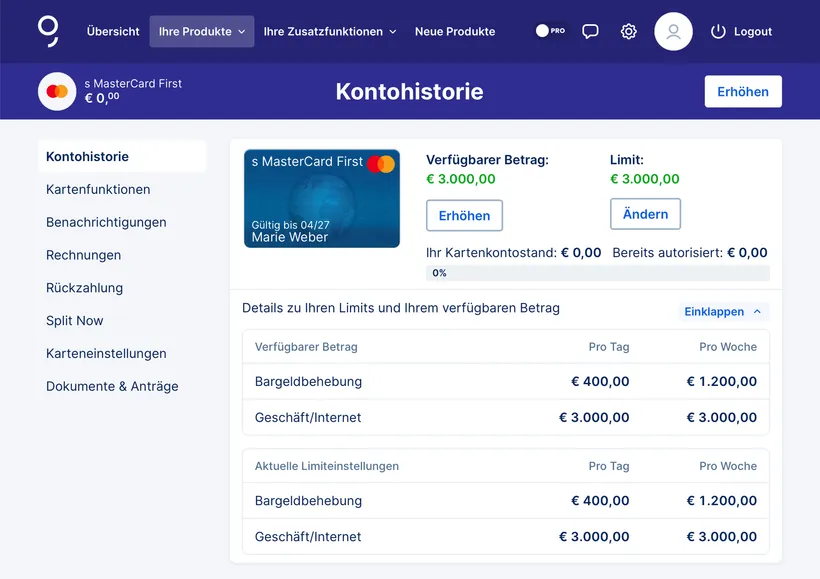
Task: Open the user profile avatar
Action: tap(674, 31)
